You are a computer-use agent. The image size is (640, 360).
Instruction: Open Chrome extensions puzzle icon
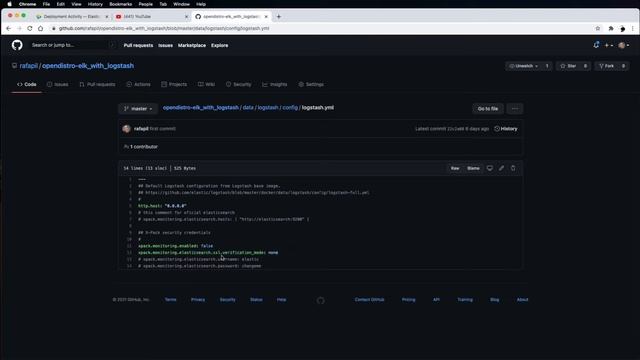(611, 28)
